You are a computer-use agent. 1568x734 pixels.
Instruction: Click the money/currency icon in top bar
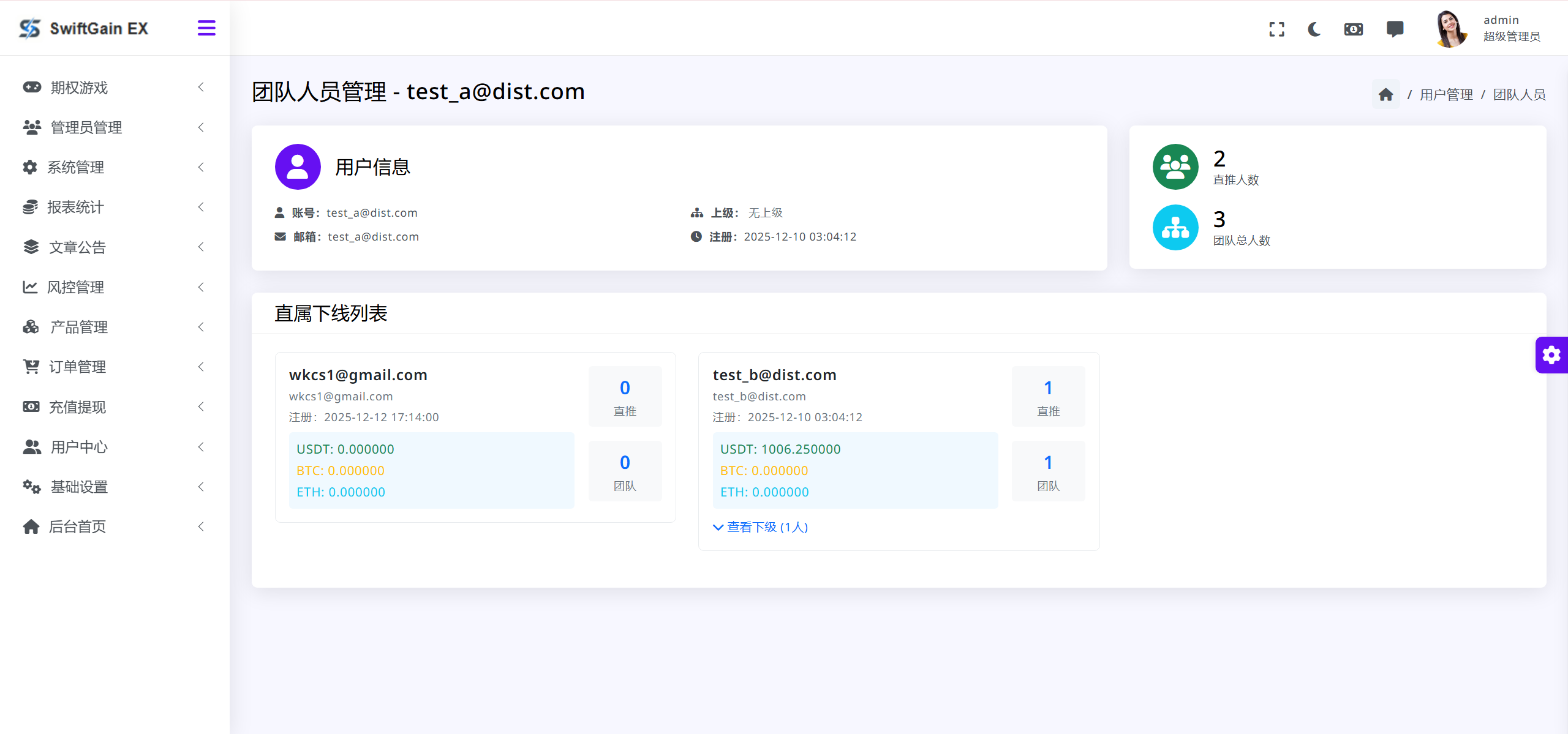pyautogui.click(x=1353, y=28)
